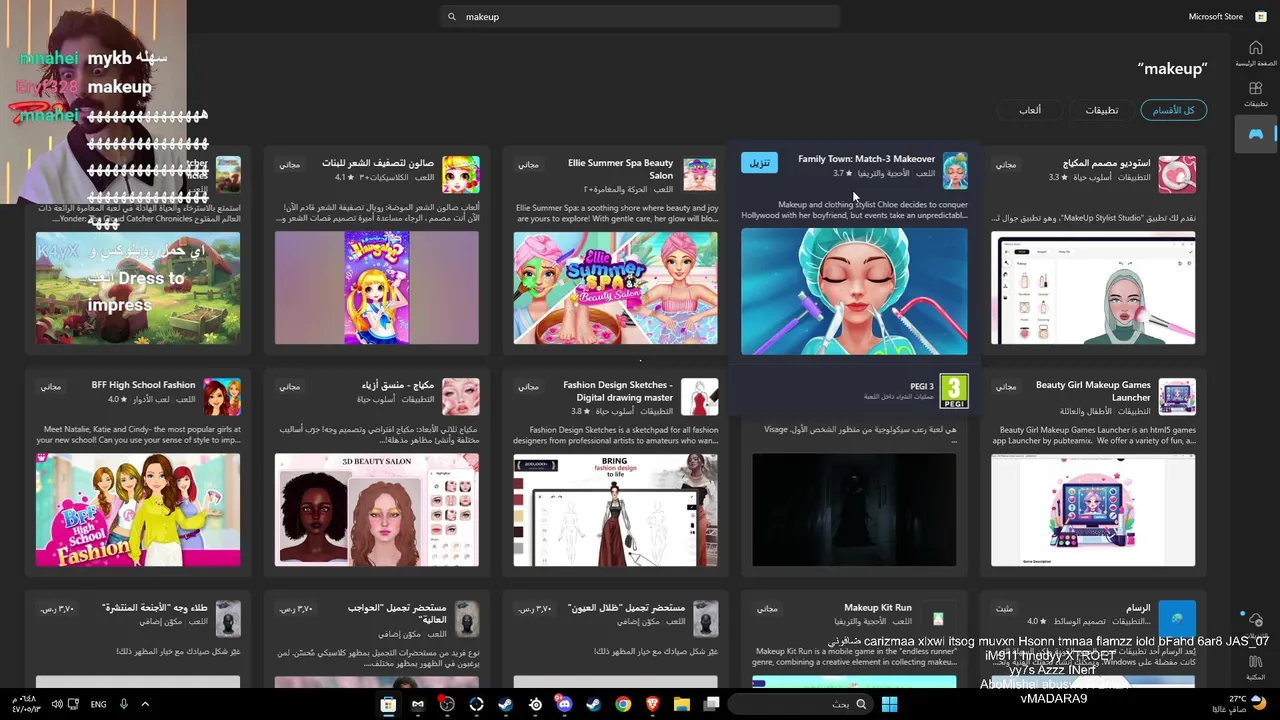Open the BFF High School Fashion icon

[222, 396]
